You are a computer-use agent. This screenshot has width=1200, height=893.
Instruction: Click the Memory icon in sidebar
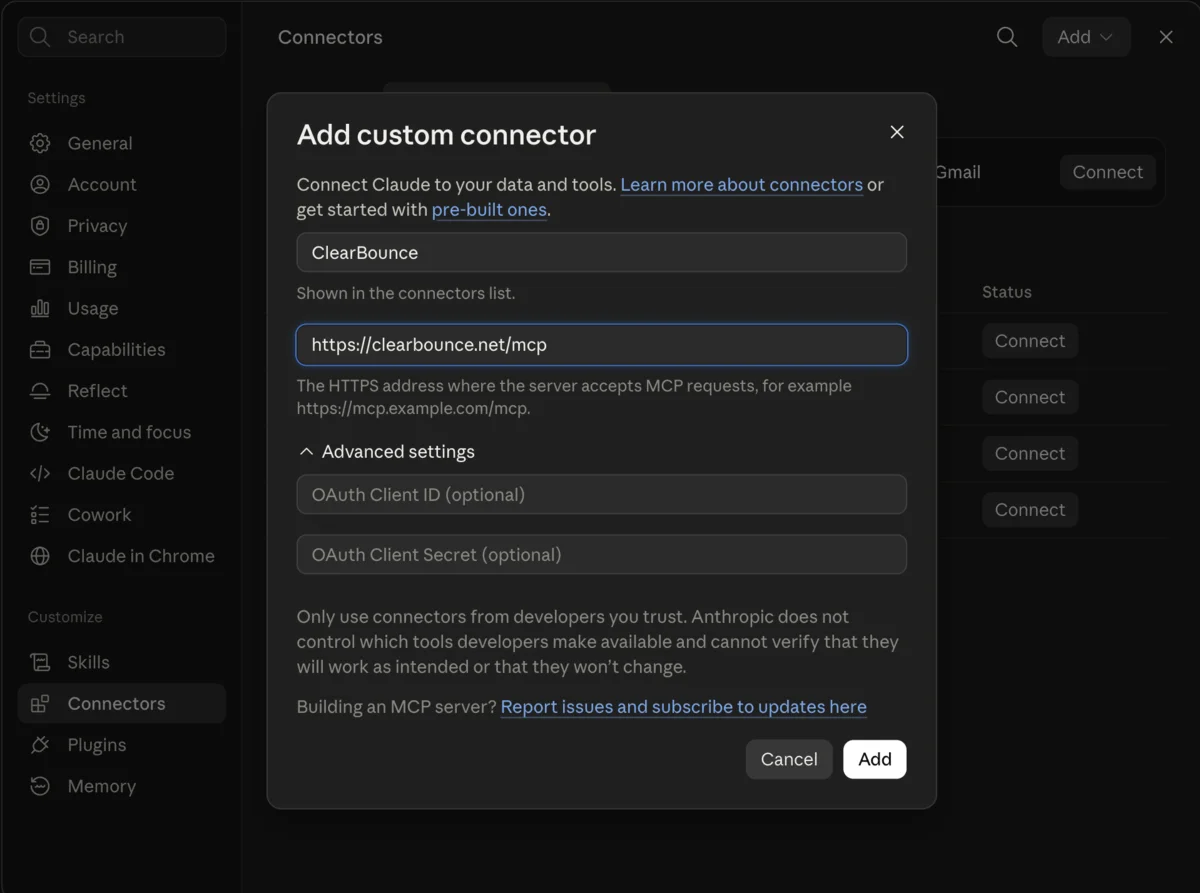pos(40,786)
